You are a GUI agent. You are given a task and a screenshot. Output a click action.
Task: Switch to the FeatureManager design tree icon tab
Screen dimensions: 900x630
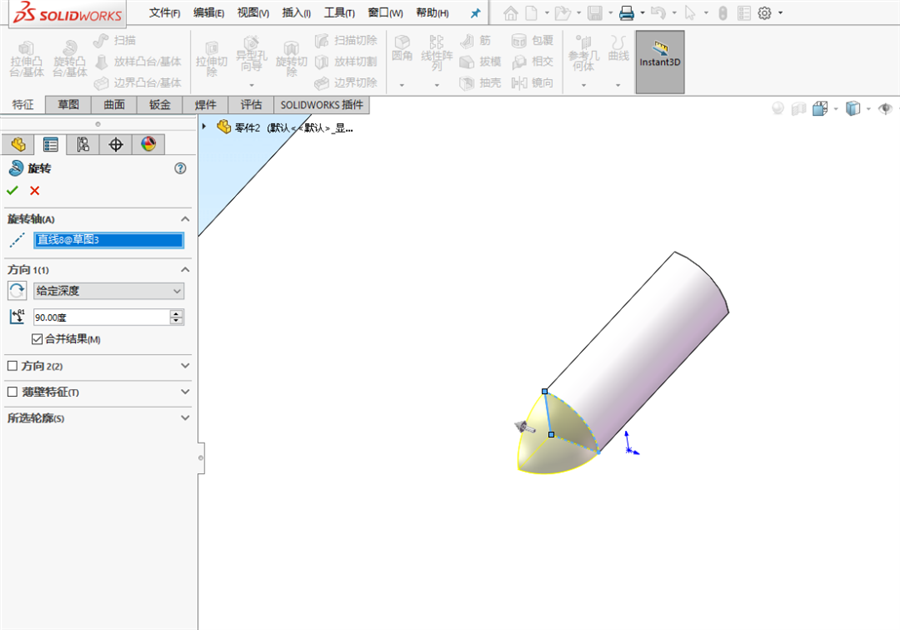click(18, 144)
